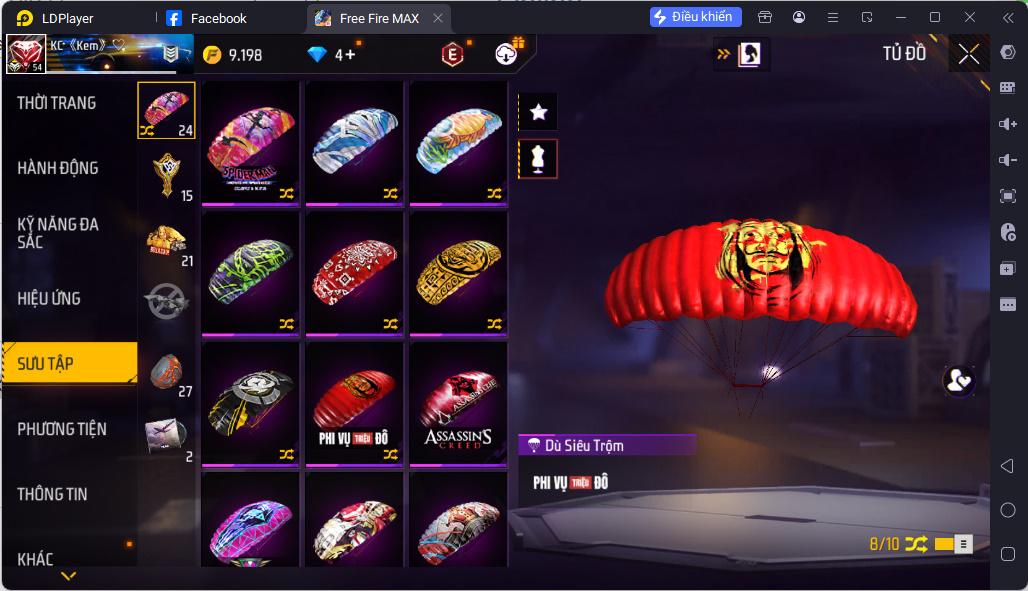The width and height of the screenshot is (1028, 591).
Task: Open the loot box subcategory showing 21
Action: 167,241
